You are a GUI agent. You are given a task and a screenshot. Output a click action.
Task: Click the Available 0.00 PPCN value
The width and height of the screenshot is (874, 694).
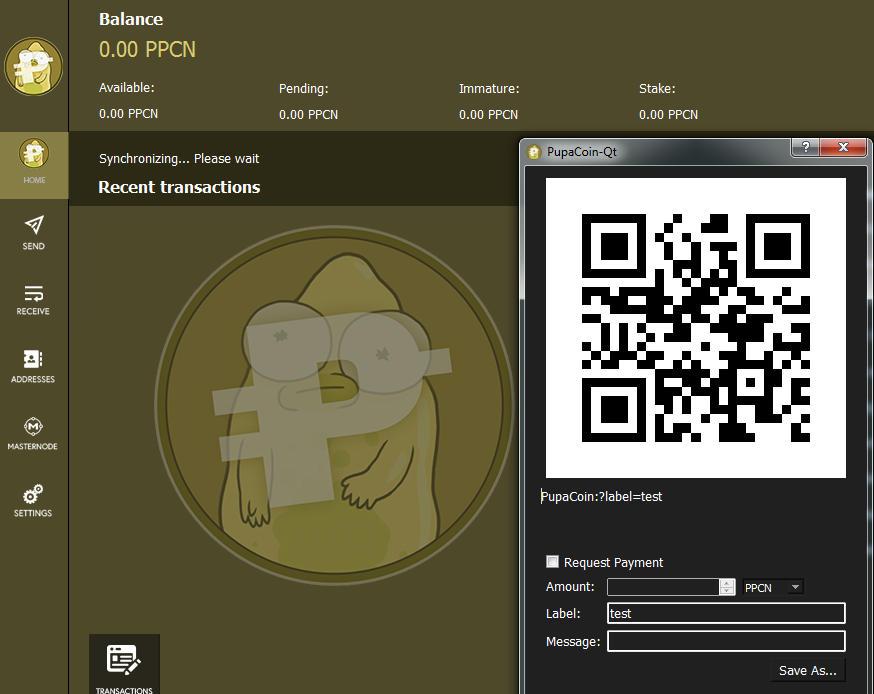point(128,114)
